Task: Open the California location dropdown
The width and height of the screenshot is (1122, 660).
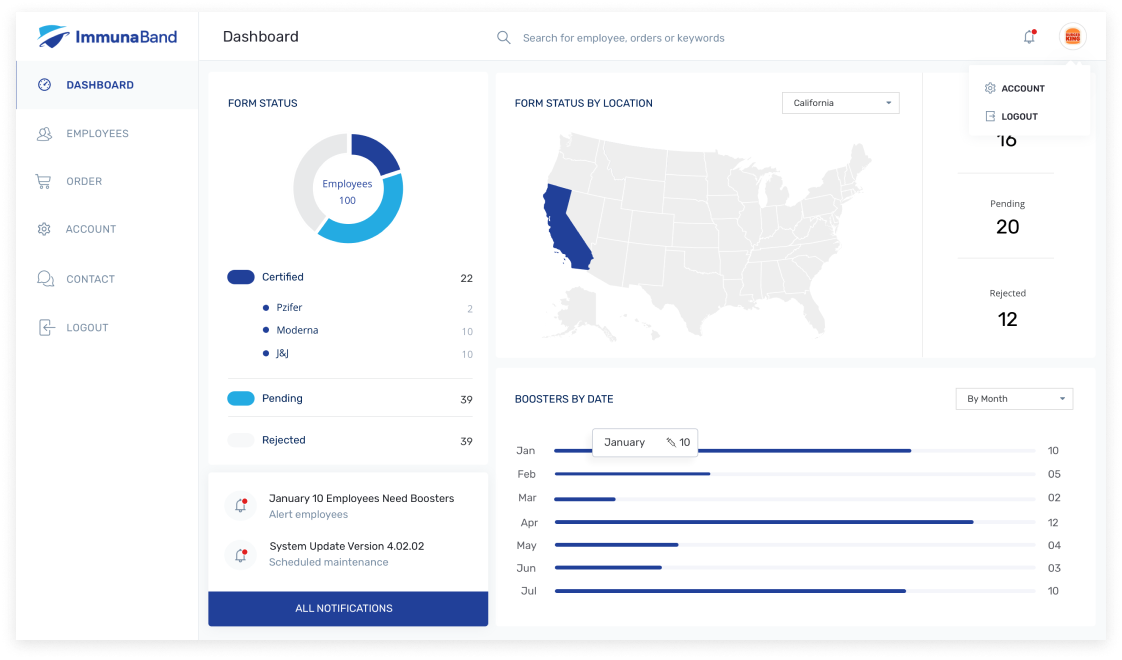Action: point(840,103)
